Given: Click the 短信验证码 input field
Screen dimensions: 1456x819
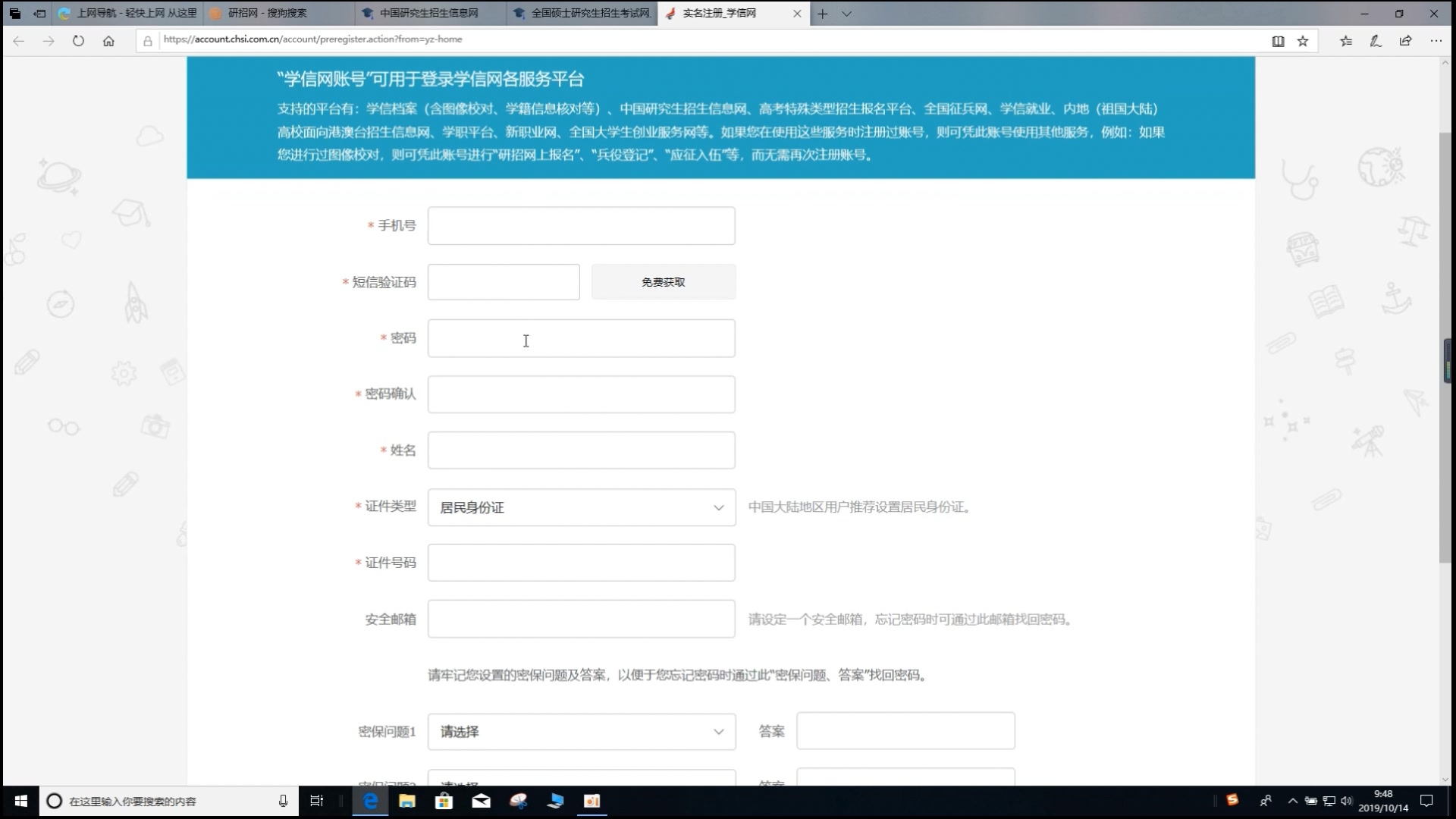Looking at the screenshot, I should click(x=504, y=282).
